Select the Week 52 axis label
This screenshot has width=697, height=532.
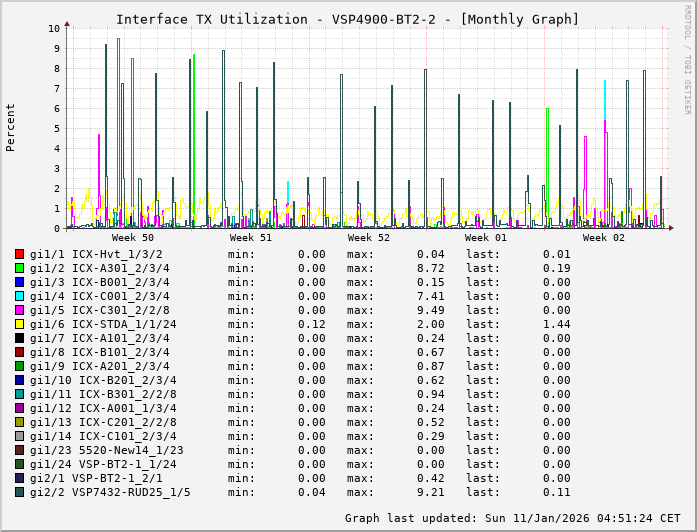point(369,238)
